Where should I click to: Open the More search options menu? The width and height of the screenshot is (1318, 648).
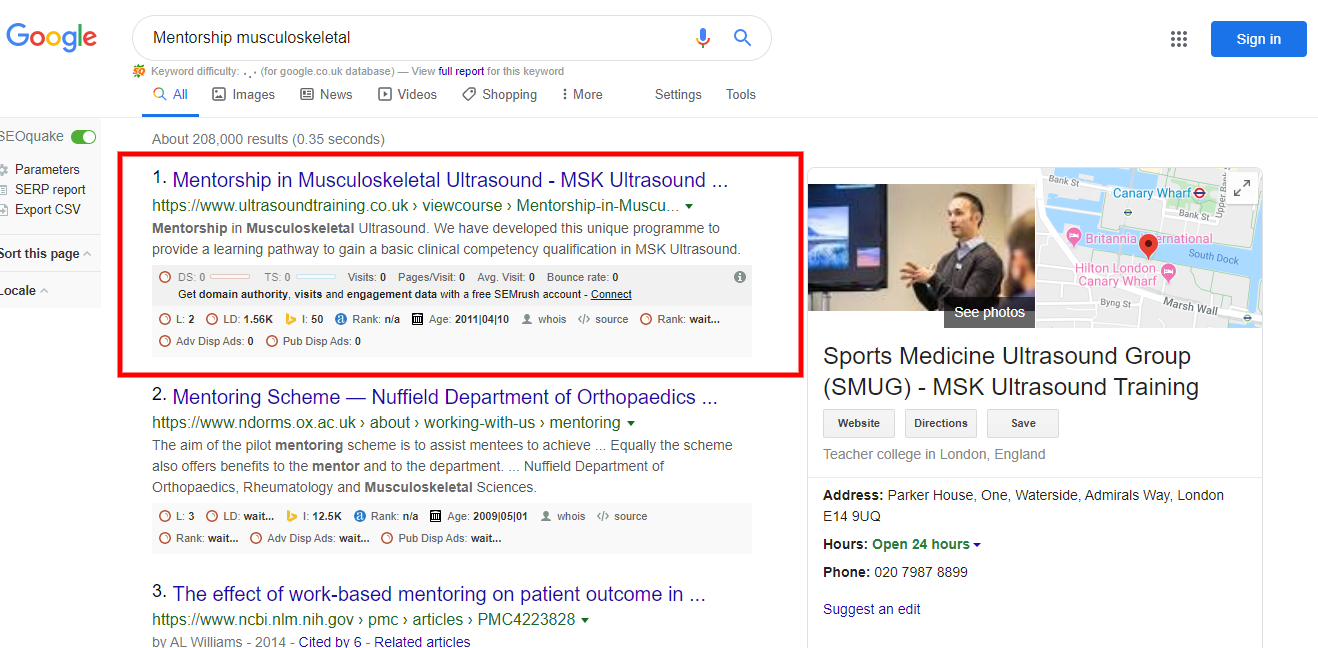[580, 94]
